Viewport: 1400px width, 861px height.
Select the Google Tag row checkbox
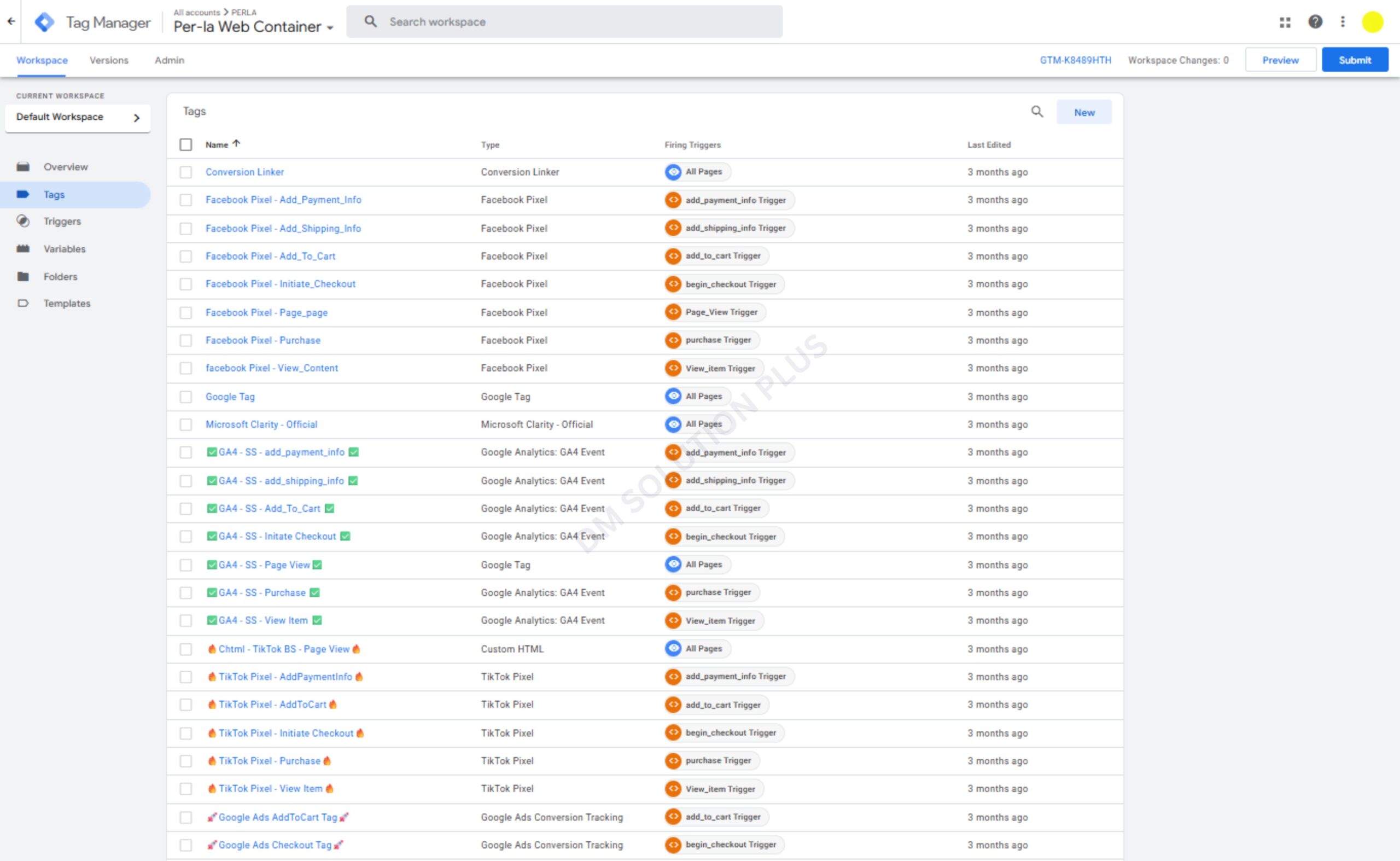[185, 397]
